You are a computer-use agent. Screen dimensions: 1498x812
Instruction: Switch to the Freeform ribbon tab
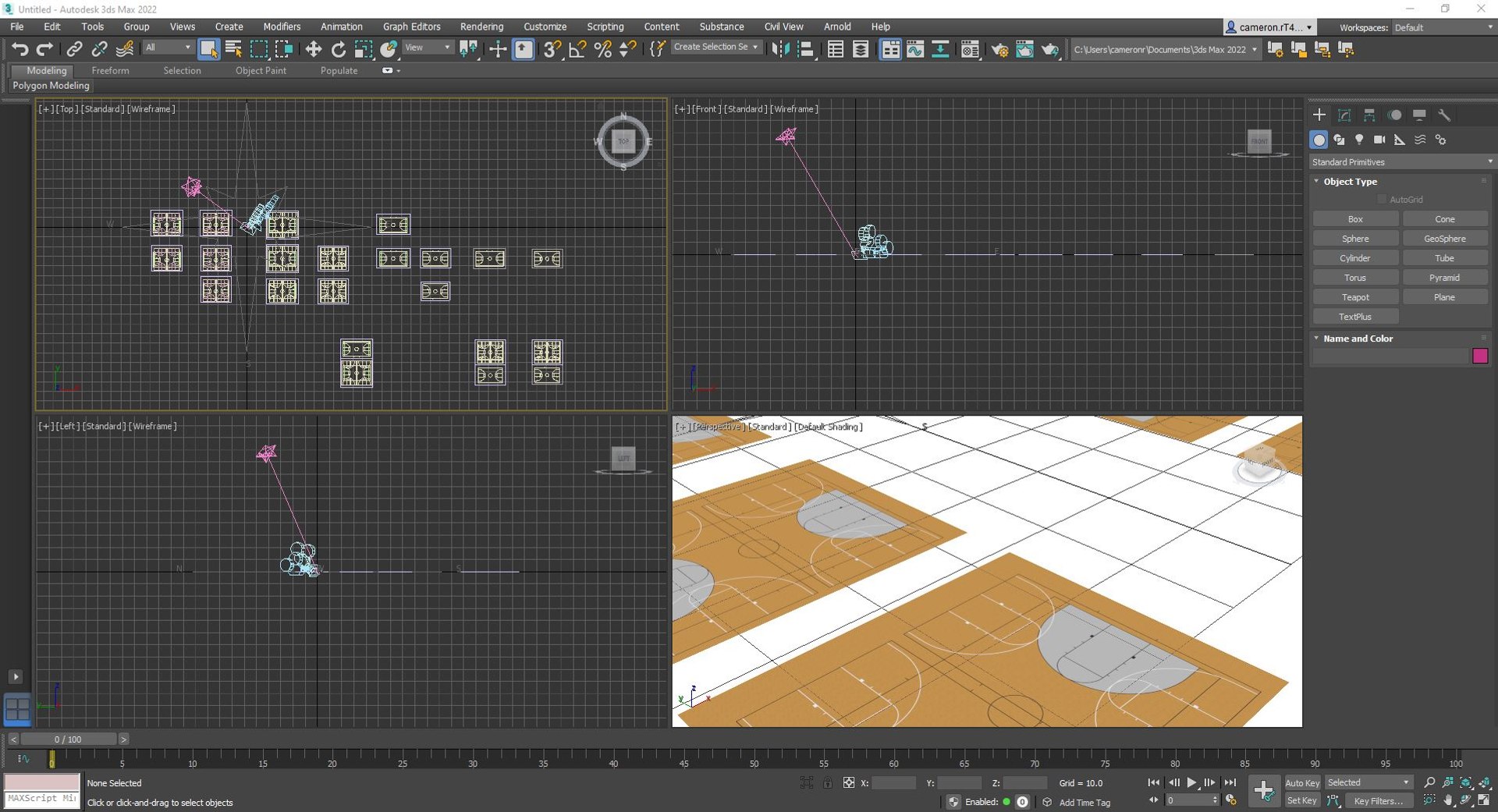pos(110,70)
